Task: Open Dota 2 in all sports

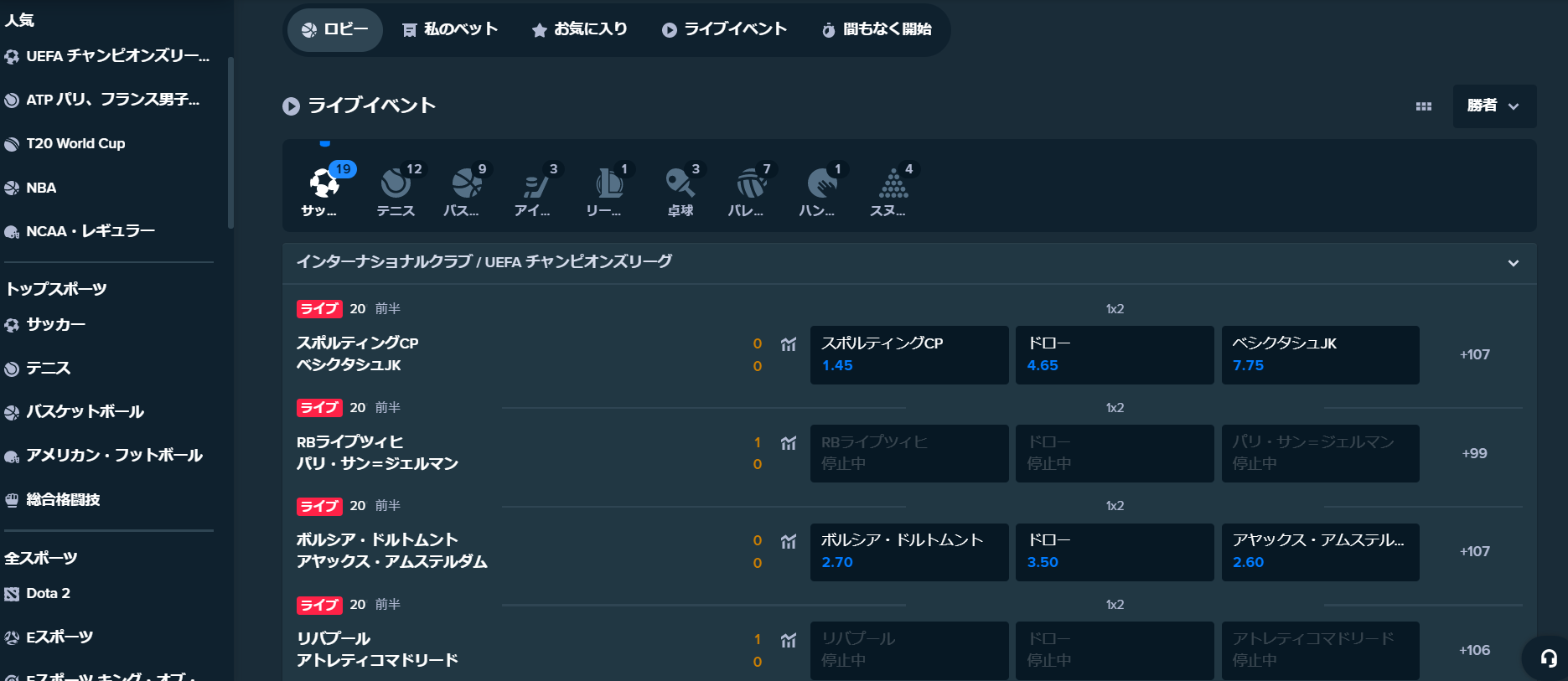Action: tap(38, 594)
